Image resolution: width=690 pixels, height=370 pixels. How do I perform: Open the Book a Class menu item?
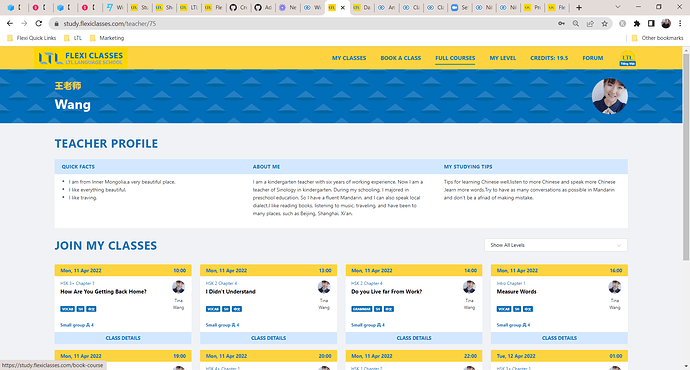[400, 58]
